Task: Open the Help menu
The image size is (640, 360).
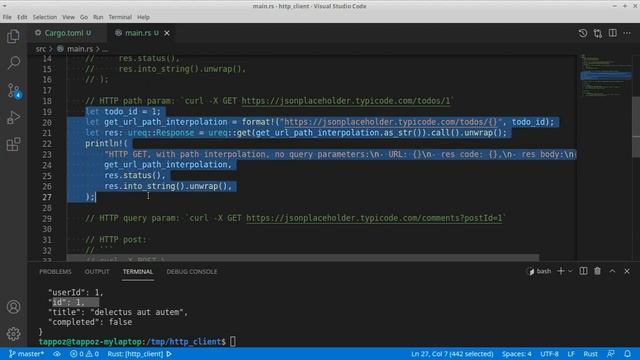Action: 143,17
